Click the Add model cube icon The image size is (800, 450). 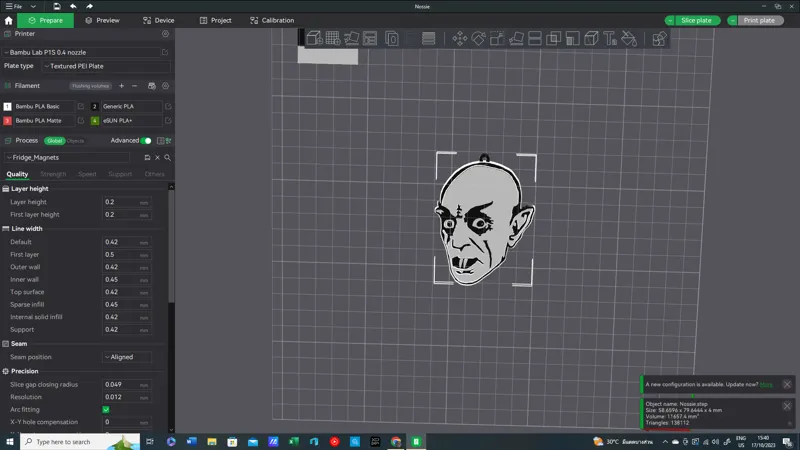[x=314, y=38]
